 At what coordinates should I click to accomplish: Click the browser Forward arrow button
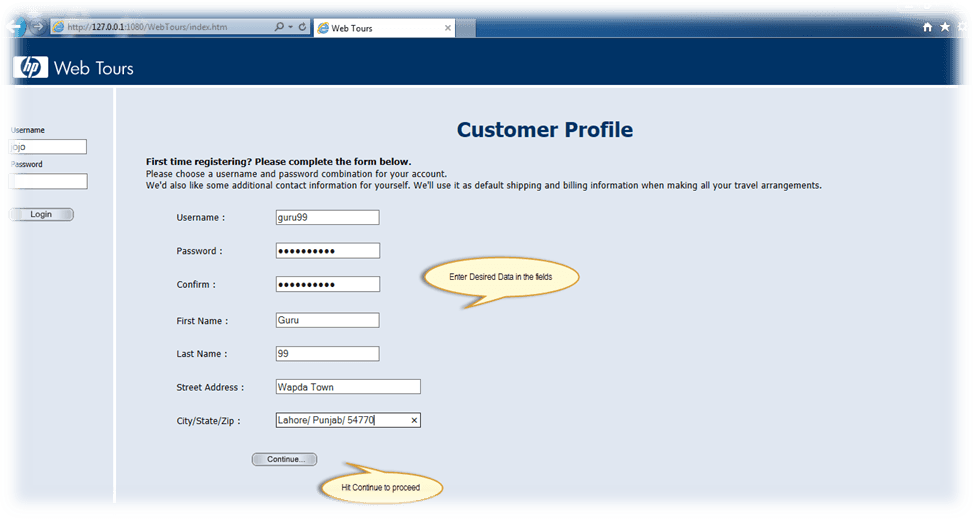(37, 27)
